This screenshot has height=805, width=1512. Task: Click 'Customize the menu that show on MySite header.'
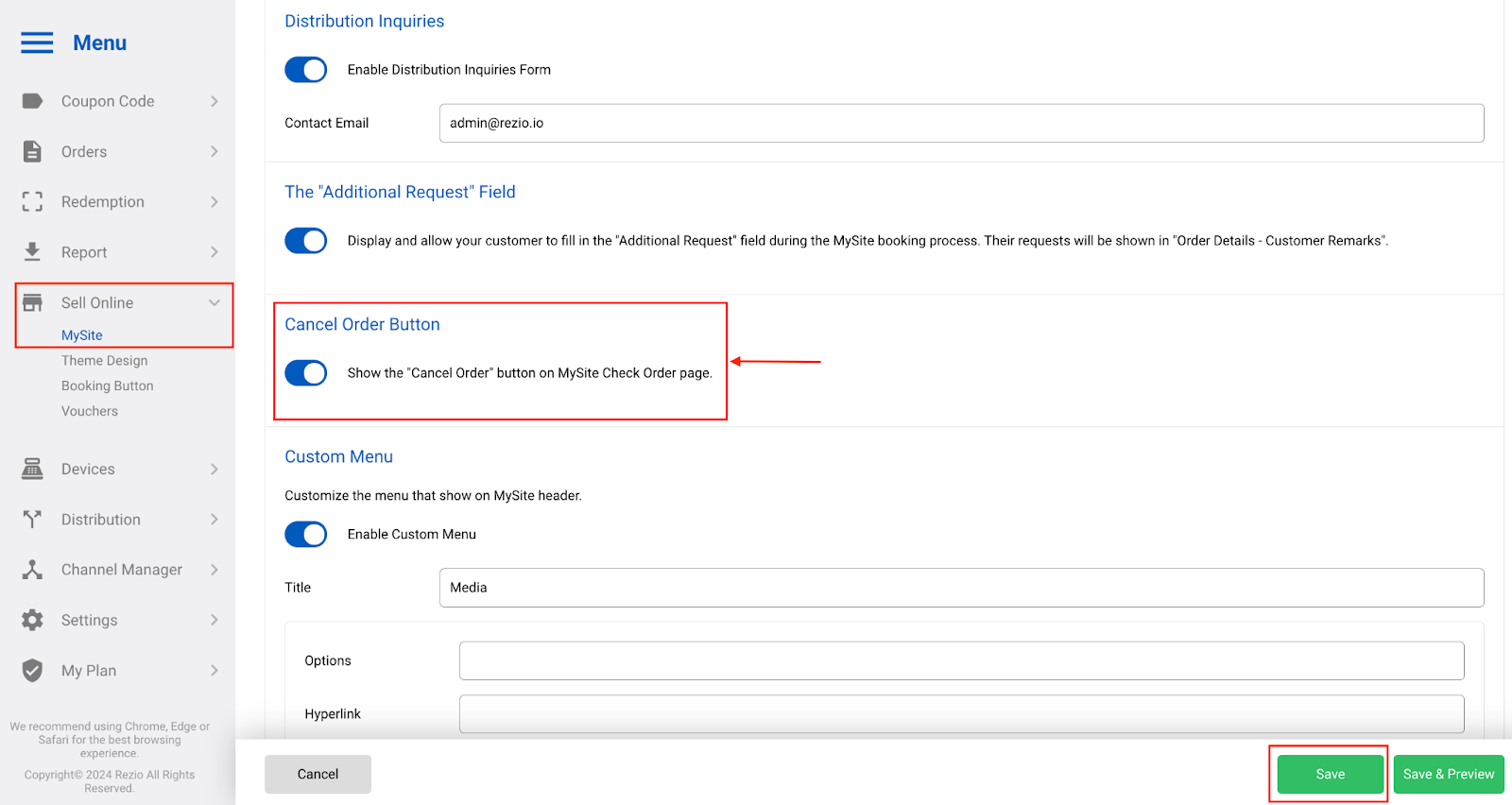[x=433, y=495]
